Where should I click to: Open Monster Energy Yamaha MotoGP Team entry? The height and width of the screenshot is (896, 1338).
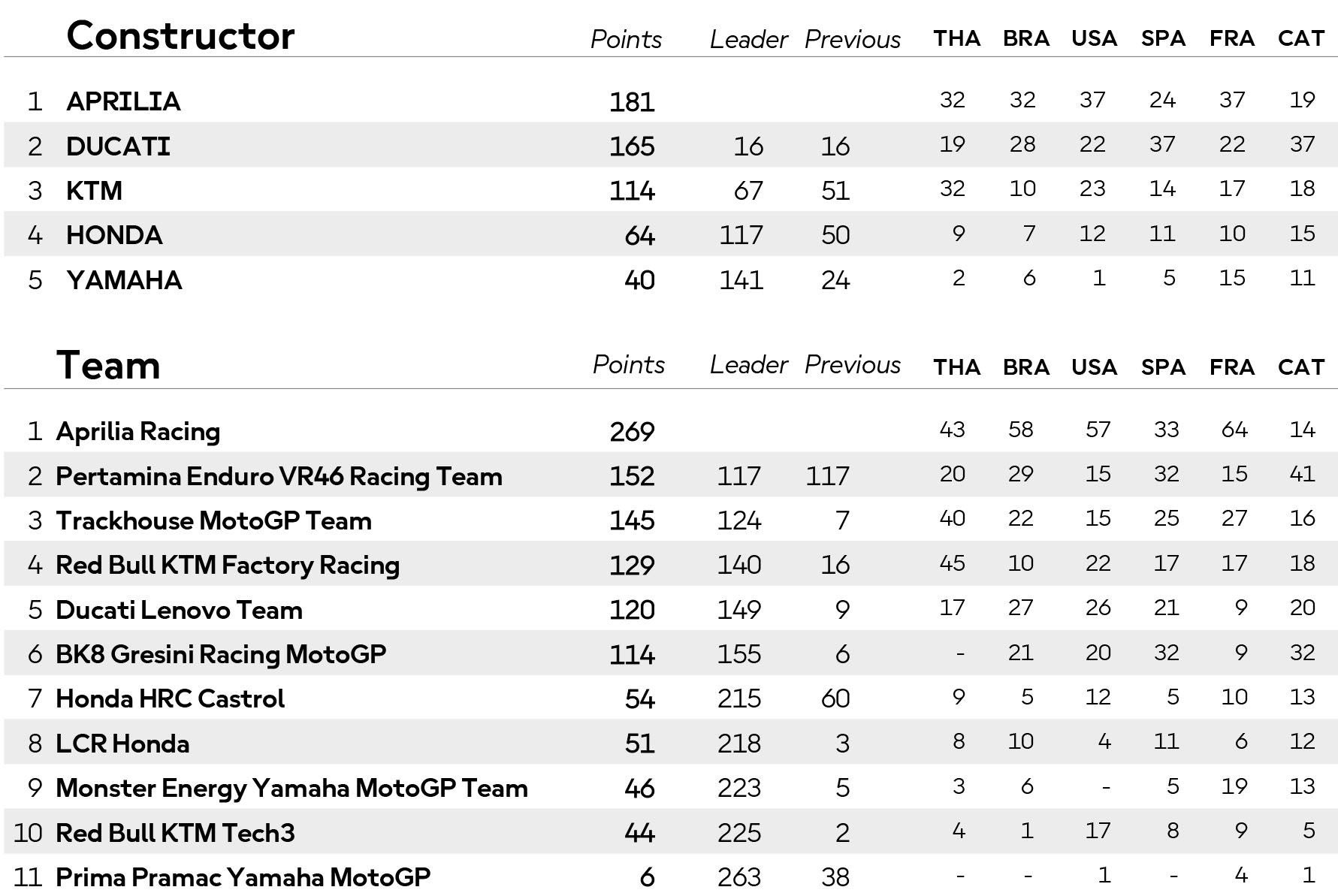tap(291, 789)
